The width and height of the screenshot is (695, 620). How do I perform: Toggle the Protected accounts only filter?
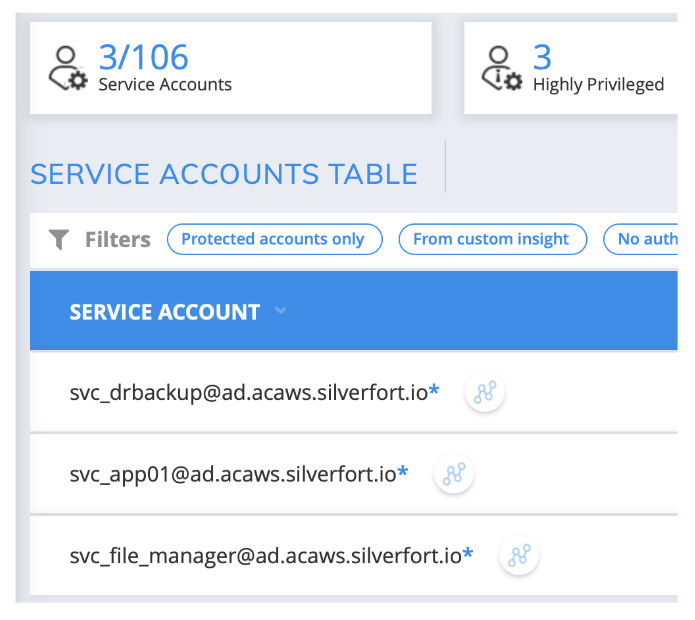(274, 239)
